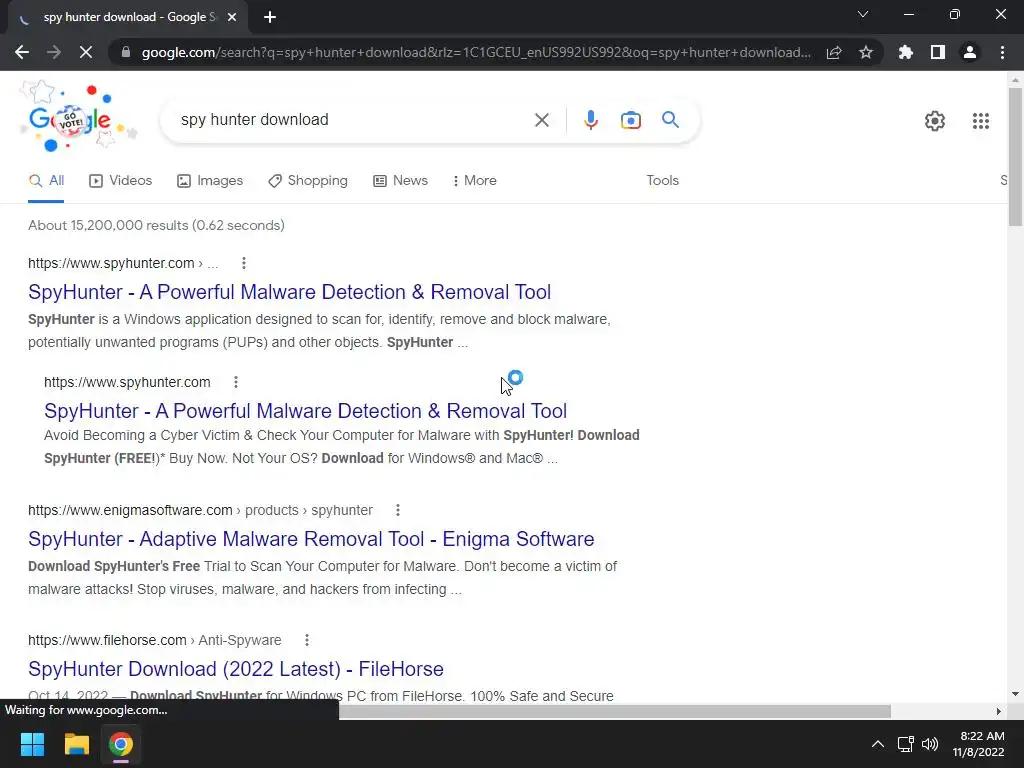The image size is (1024, 768).
Task: Open network status tray icon
Action: tap(905, 744)
